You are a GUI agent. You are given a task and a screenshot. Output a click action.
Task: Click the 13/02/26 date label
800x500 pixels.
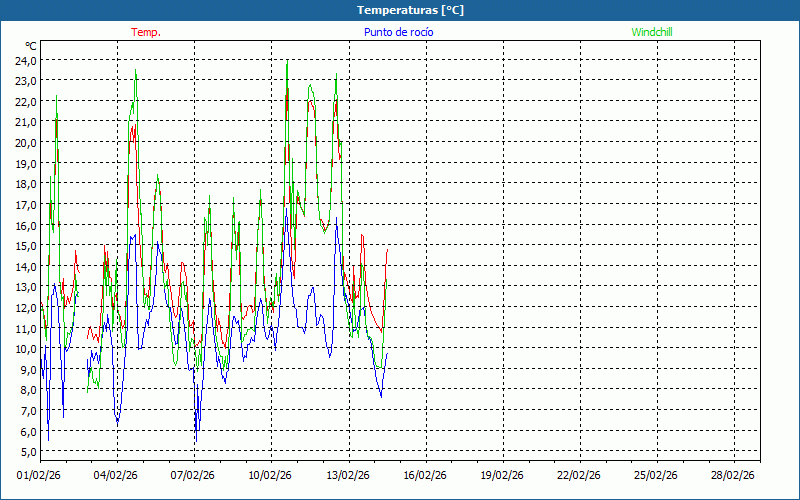pos(348,476)
